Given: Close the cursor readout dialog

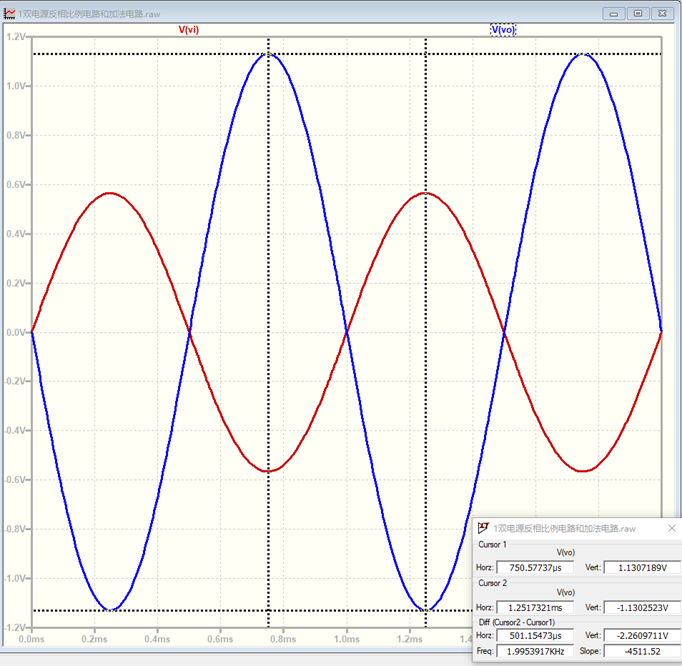Looking at the screenshot, I should 672,528.
